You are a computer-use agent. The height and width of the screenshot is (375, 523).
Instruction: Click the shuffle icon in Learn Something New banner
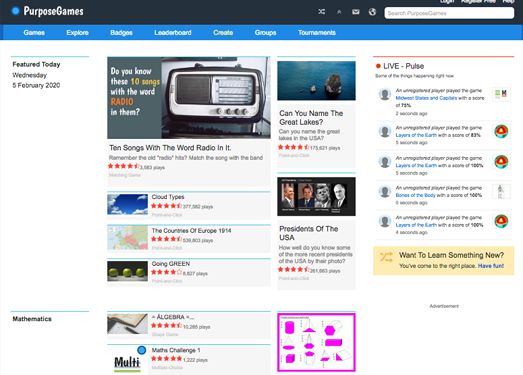click(386, 257)
